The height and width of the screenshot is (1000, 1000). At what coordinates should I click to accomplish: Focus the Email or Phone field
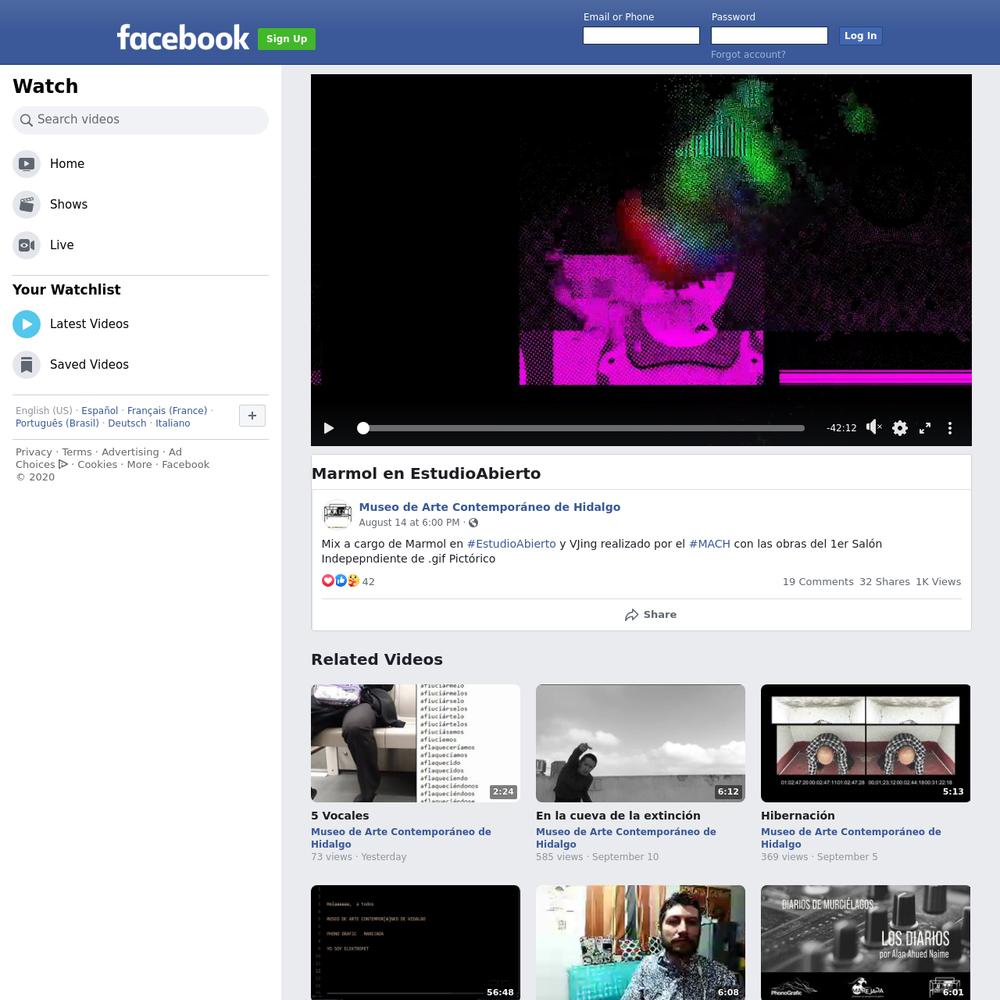[x=641, y=36]
